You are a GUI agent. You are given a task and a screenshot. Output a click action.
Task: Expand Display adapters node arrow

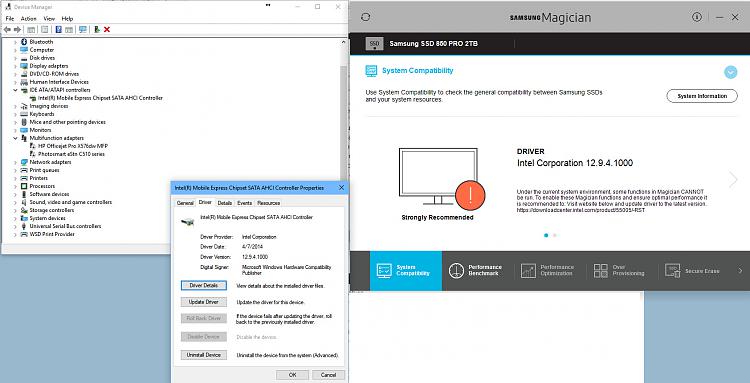[15, 66]
